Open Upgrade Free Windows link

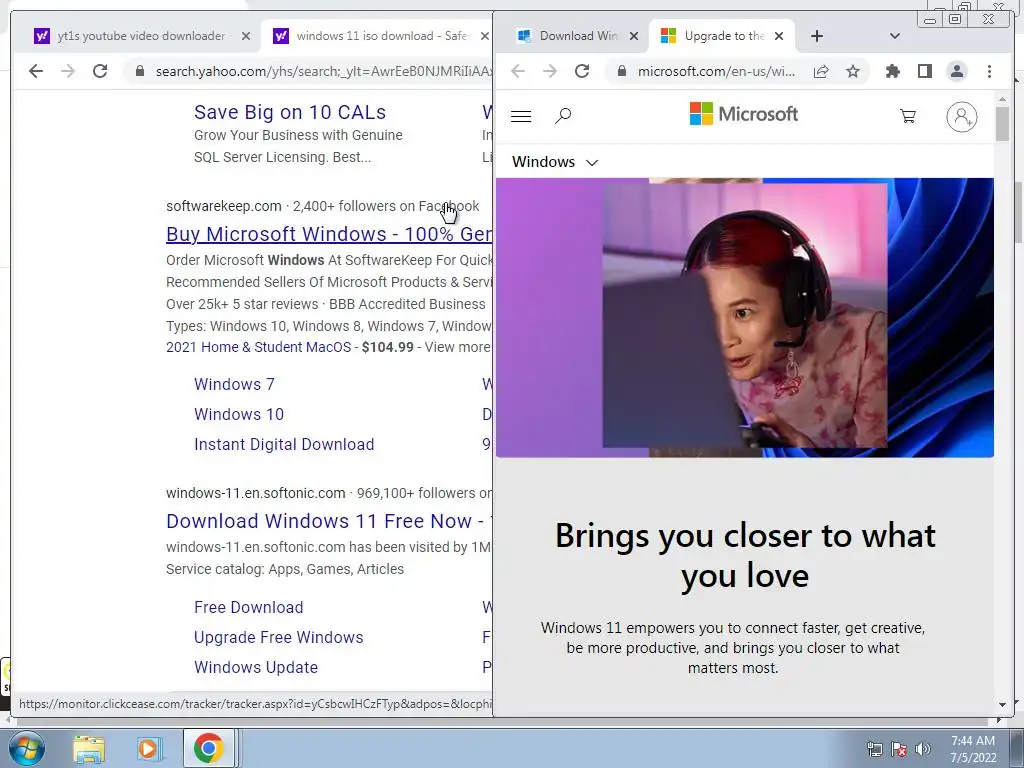coord(279,637)
